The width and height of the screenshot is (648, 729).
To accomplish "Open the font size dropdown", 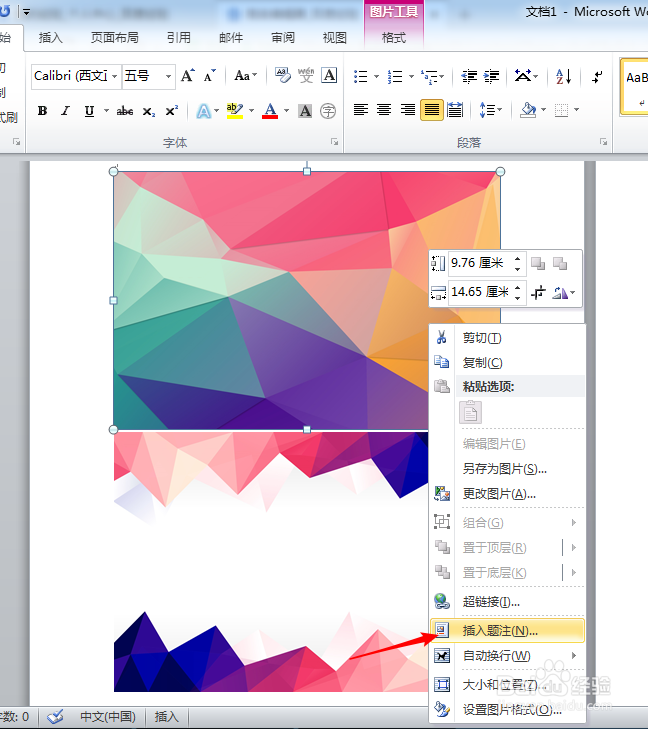I will tap(168, 76).
